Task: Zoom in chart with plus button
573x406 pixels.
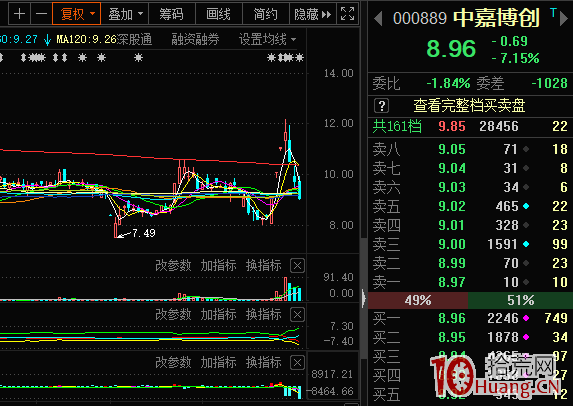Action: click(19, 14)
